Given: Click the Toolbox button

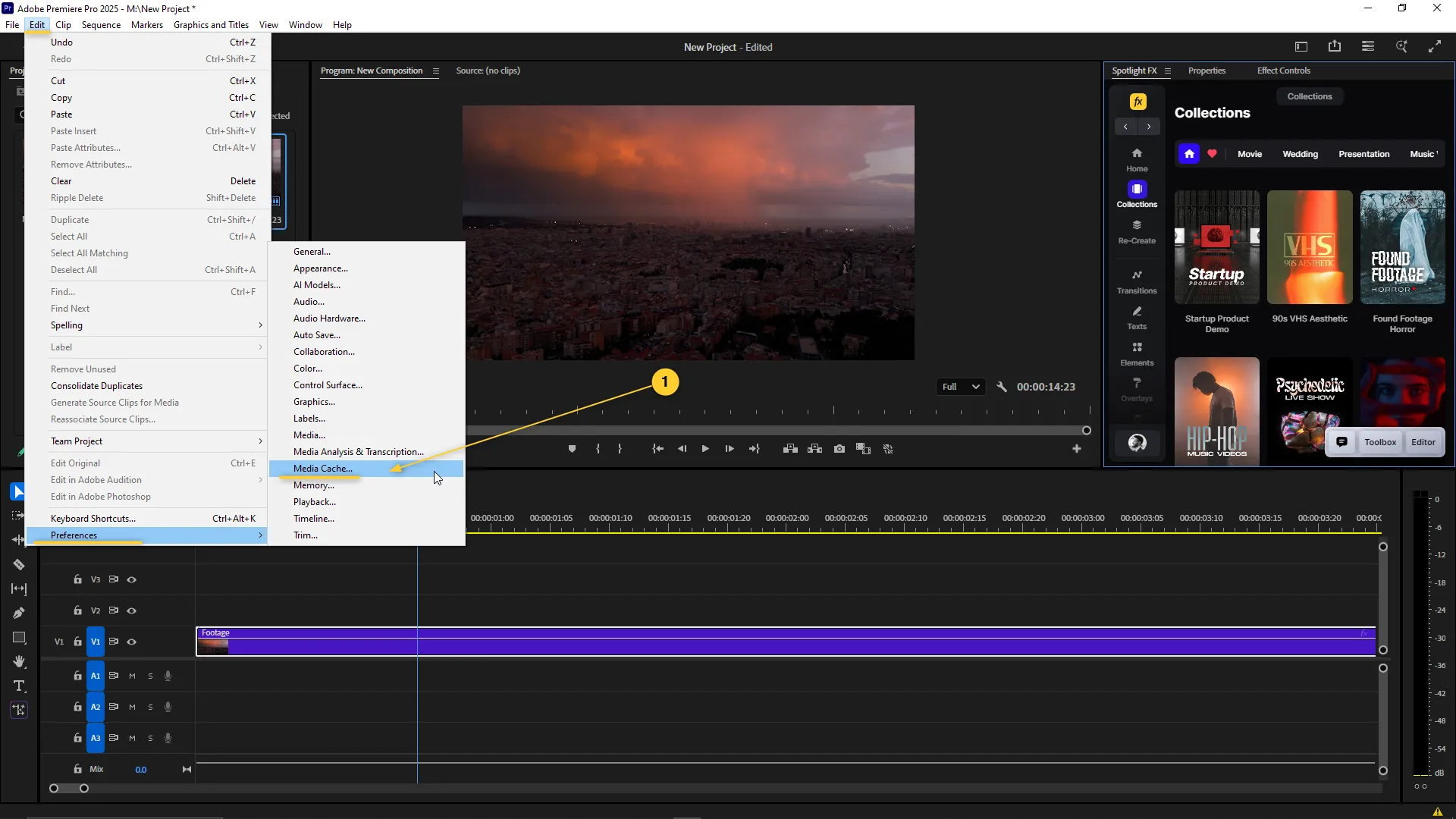Looking at the screenshot, I should click(x=1379, y=442).
